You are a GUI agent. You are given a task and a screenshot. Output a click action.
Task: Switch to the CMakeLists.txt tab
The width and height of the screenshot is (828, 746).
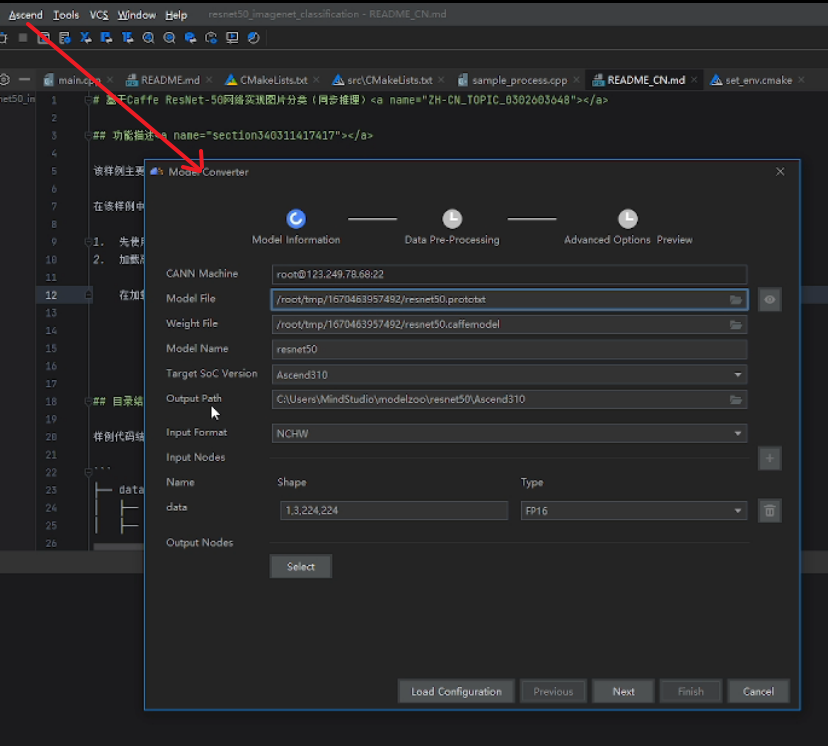point(274,80)
